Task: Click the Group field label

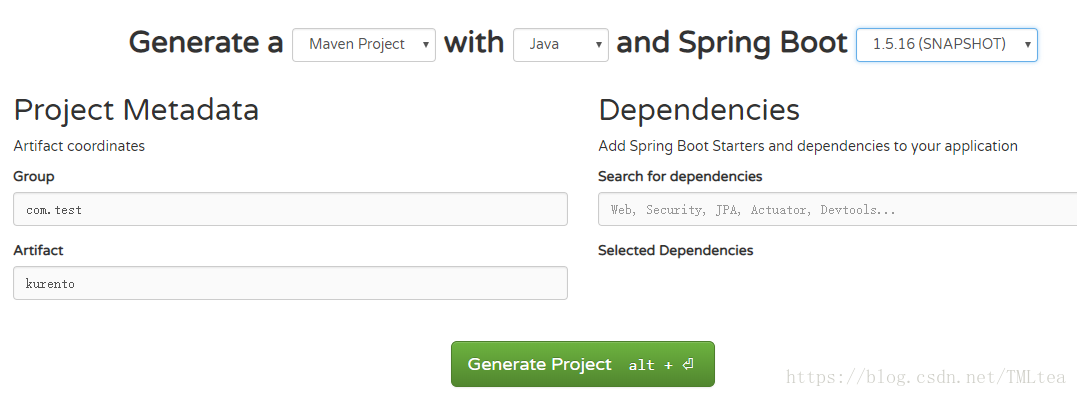Action: click(34, 177)
